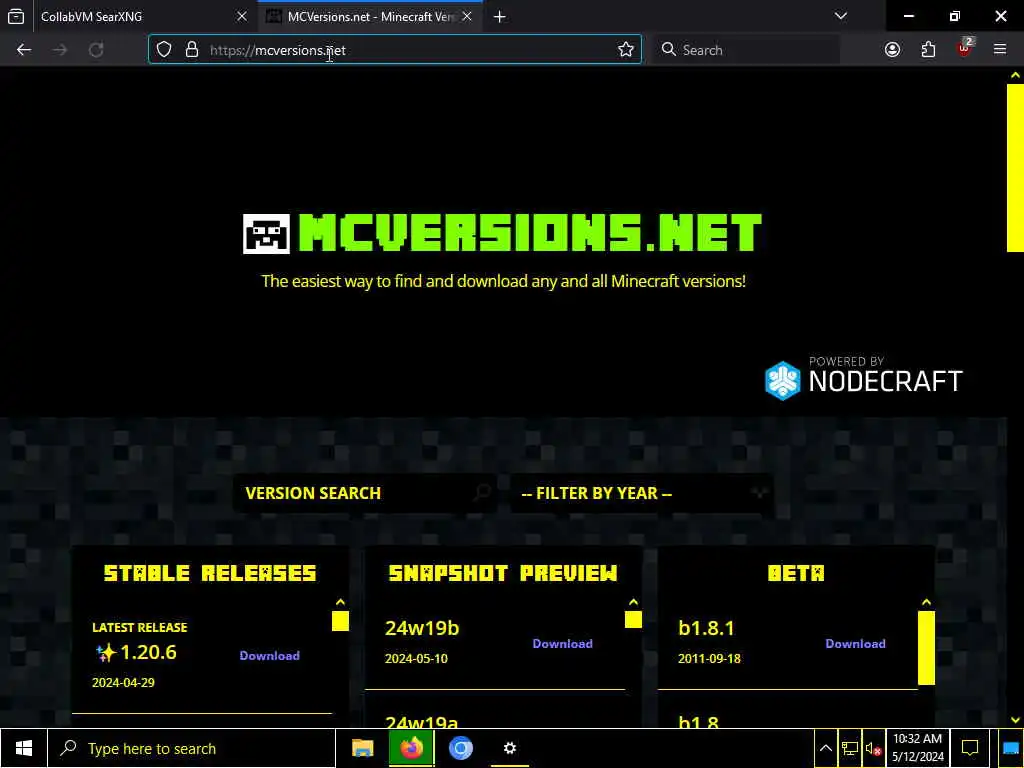Viewport: 1024px width, 768px height.
Task: Click the Stable Releases heading
Action: point(210,573)
